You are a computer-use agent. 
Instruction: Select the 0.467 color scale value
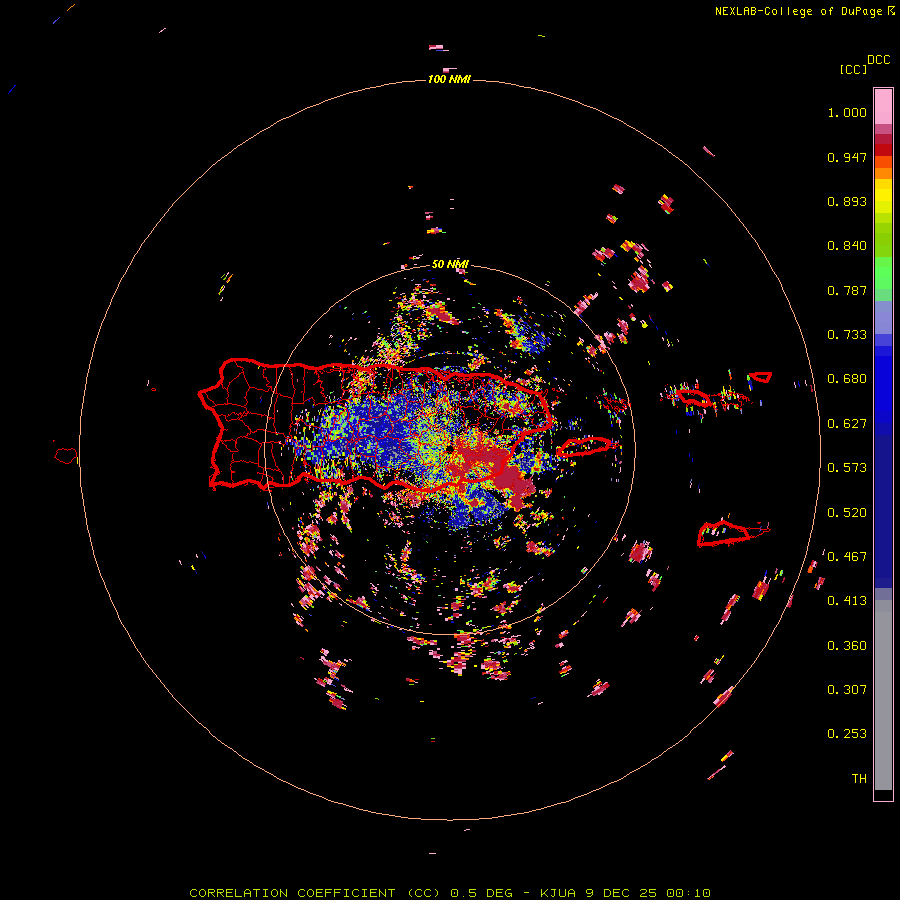(x=847, y=557)
